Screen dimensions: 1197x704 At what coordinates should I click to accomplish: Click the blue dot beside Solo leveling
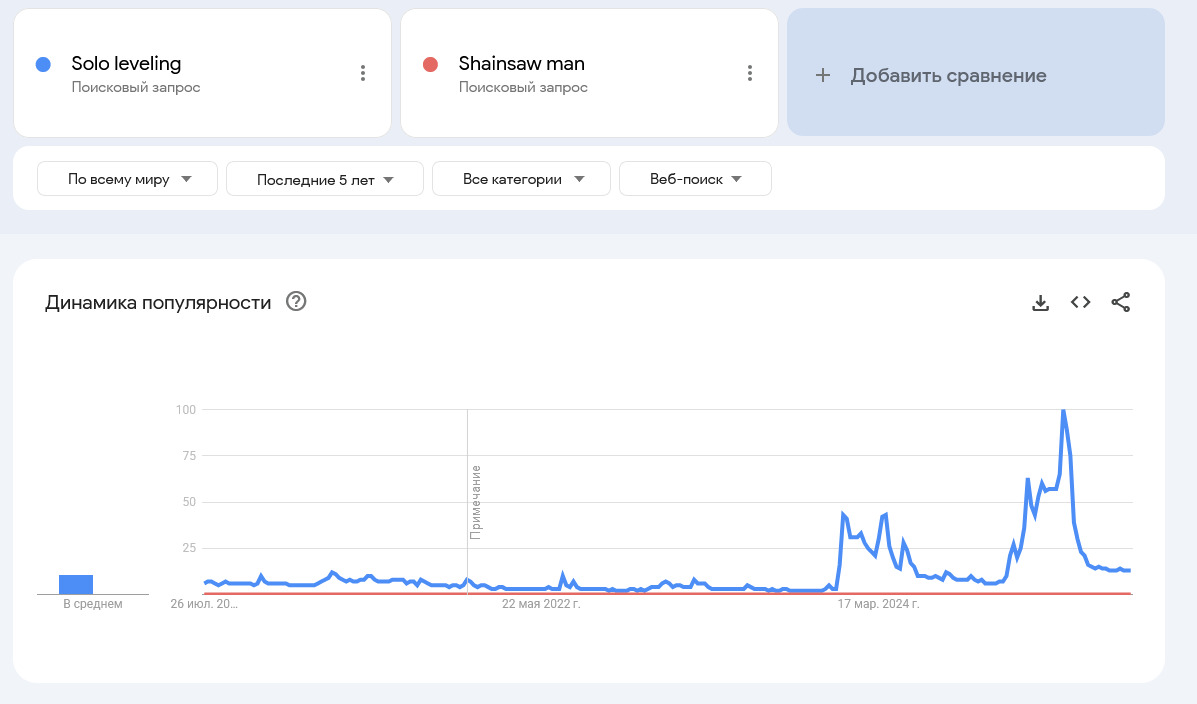pos(43,64)
